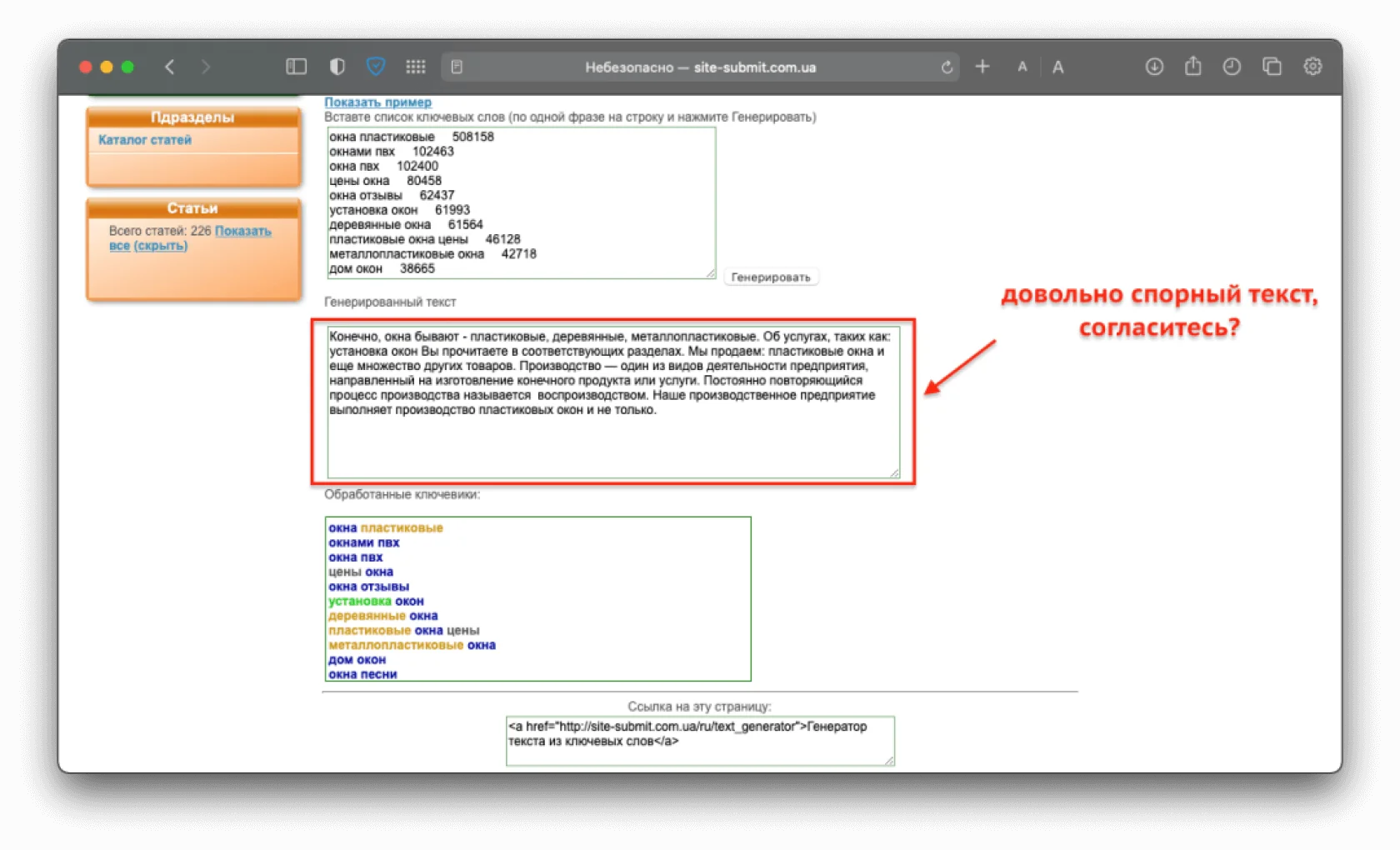The width and height of the screenshot is (1400, 850).
Task: Toggle the Safari sidebar icon
Action: [x=296, y=67]
